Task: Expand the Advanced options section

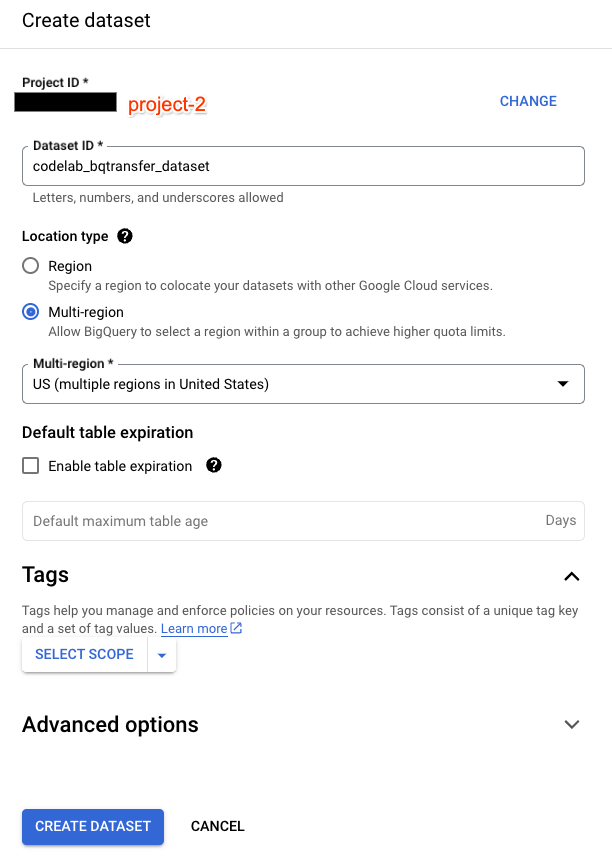Action: tap(572, 724)
